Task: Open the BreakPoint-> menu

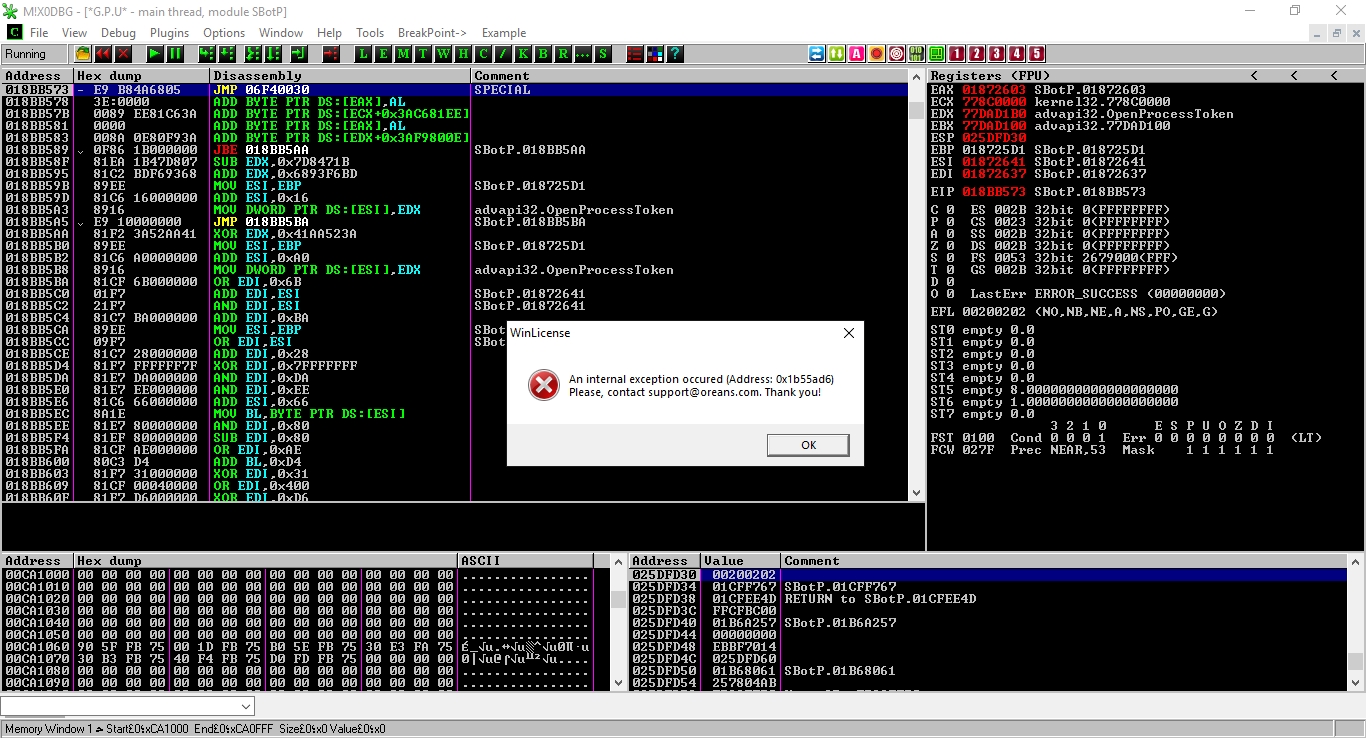Action: [432, 33]
